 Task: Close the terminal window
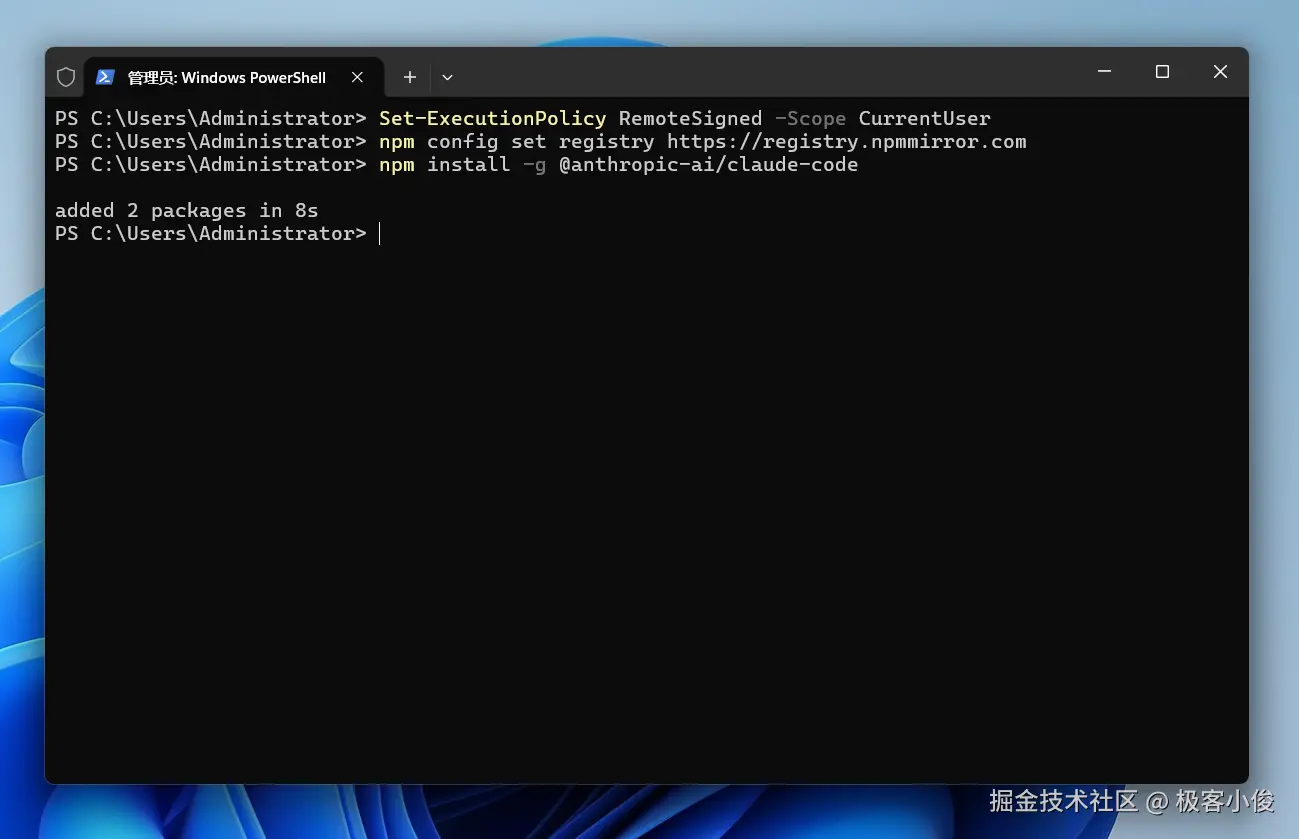tap(1220, 72)
